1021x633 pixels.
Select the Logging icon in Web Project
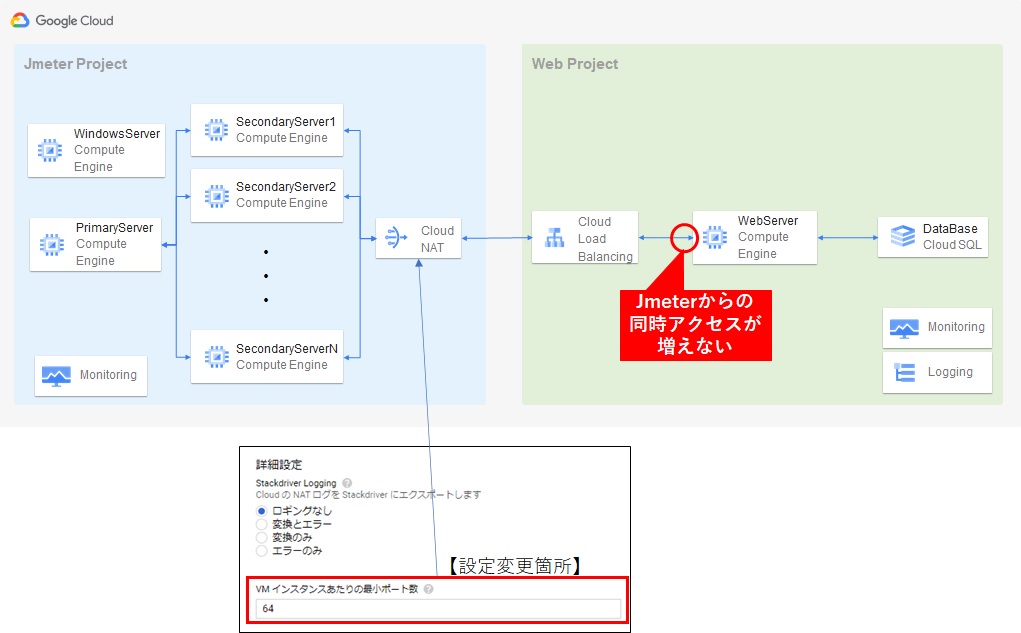tap(904, 373)
